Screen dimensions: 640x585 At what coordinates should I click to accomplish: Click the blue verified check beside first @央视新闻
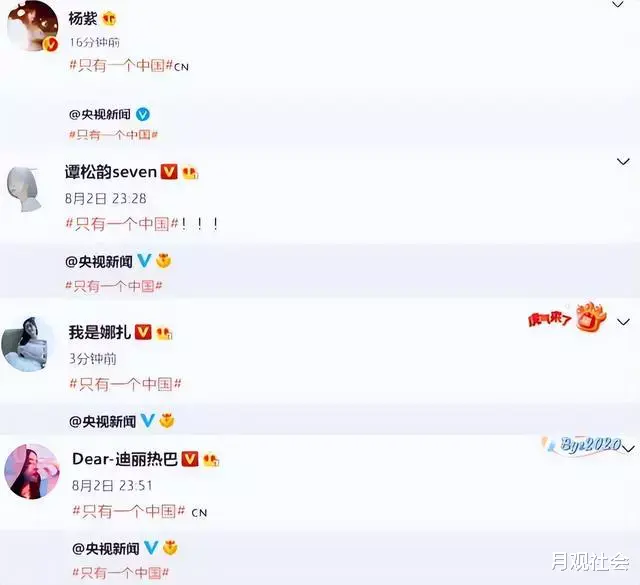142,114
